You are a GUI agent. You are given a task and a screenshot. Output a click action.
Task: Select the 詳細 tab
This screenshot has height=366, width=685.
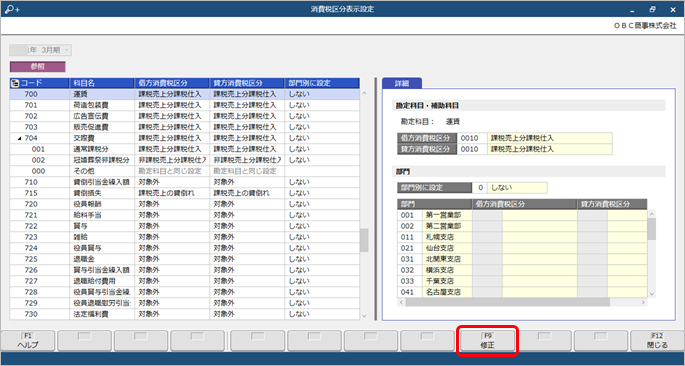[401, 83]
